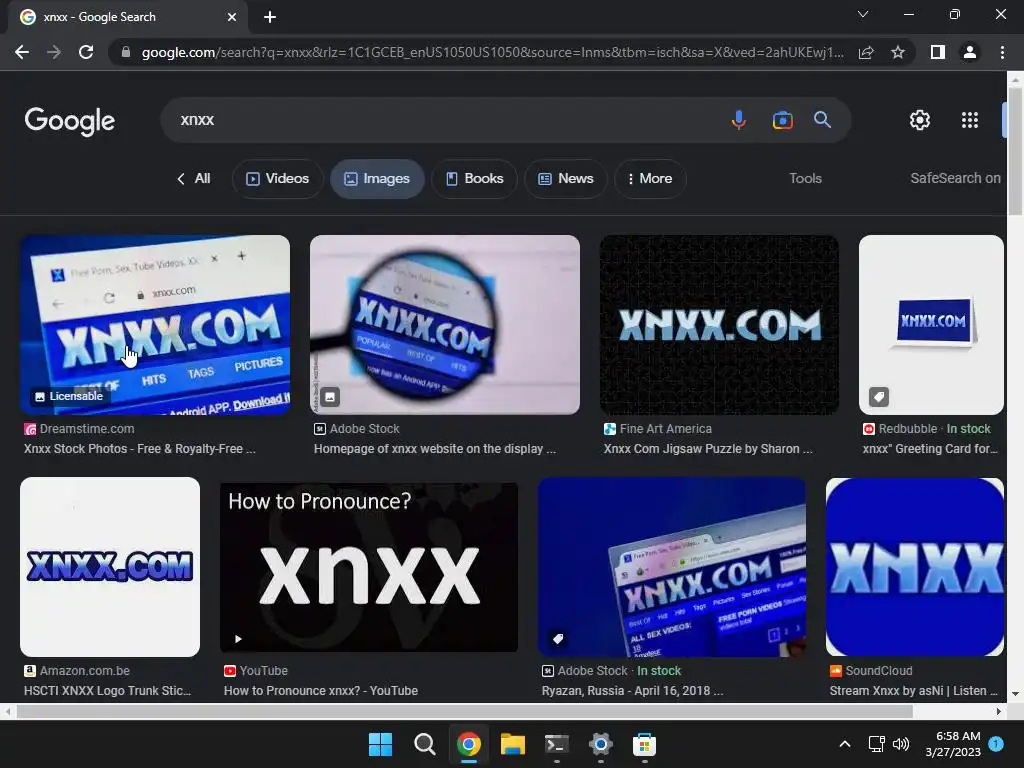The image size is (1024, 768).
Task: Go back in browser history
Action: pyautogui.click(x=22, y=52)
